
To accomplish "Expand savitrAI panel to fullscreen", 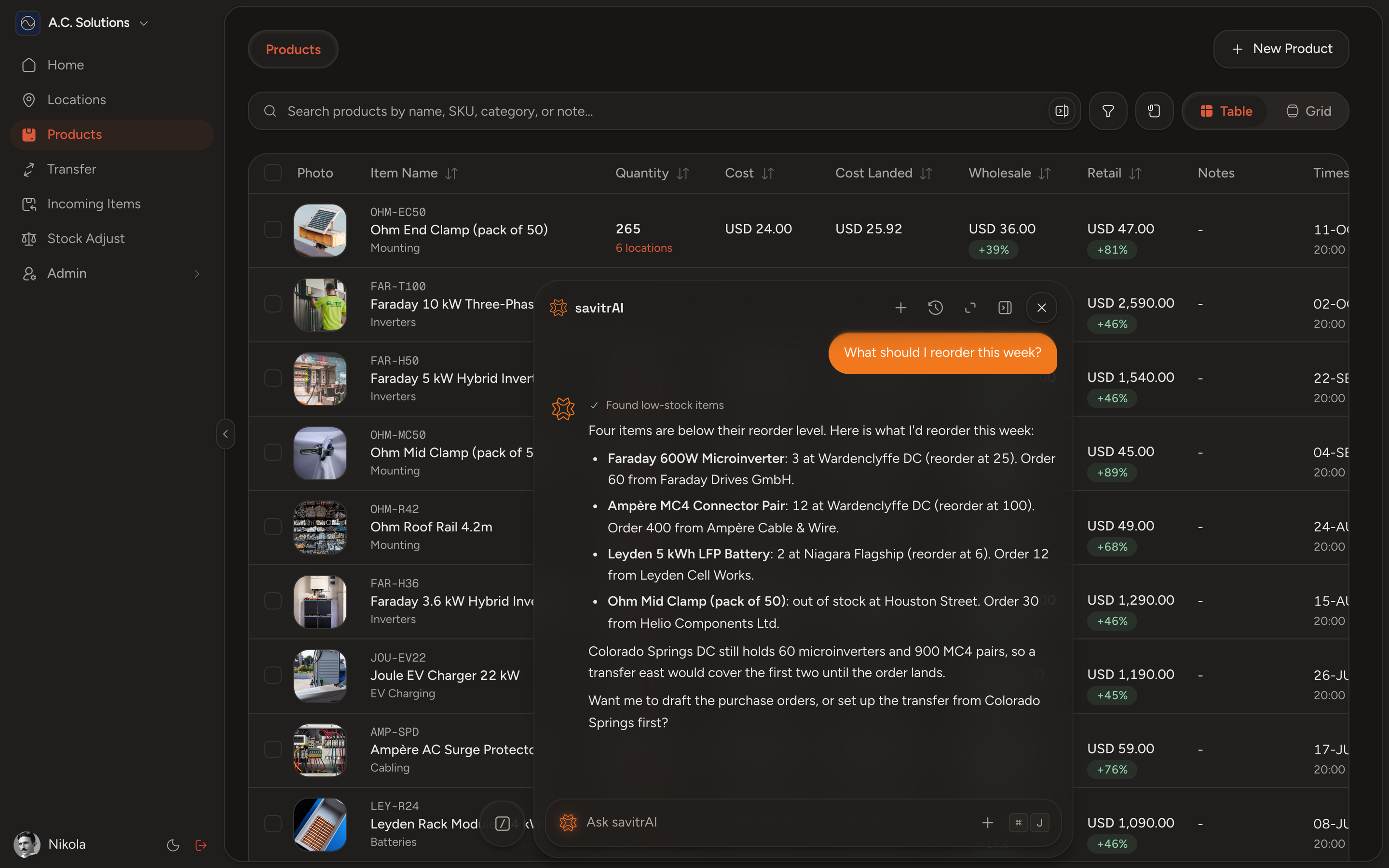I will coord(970,308).
